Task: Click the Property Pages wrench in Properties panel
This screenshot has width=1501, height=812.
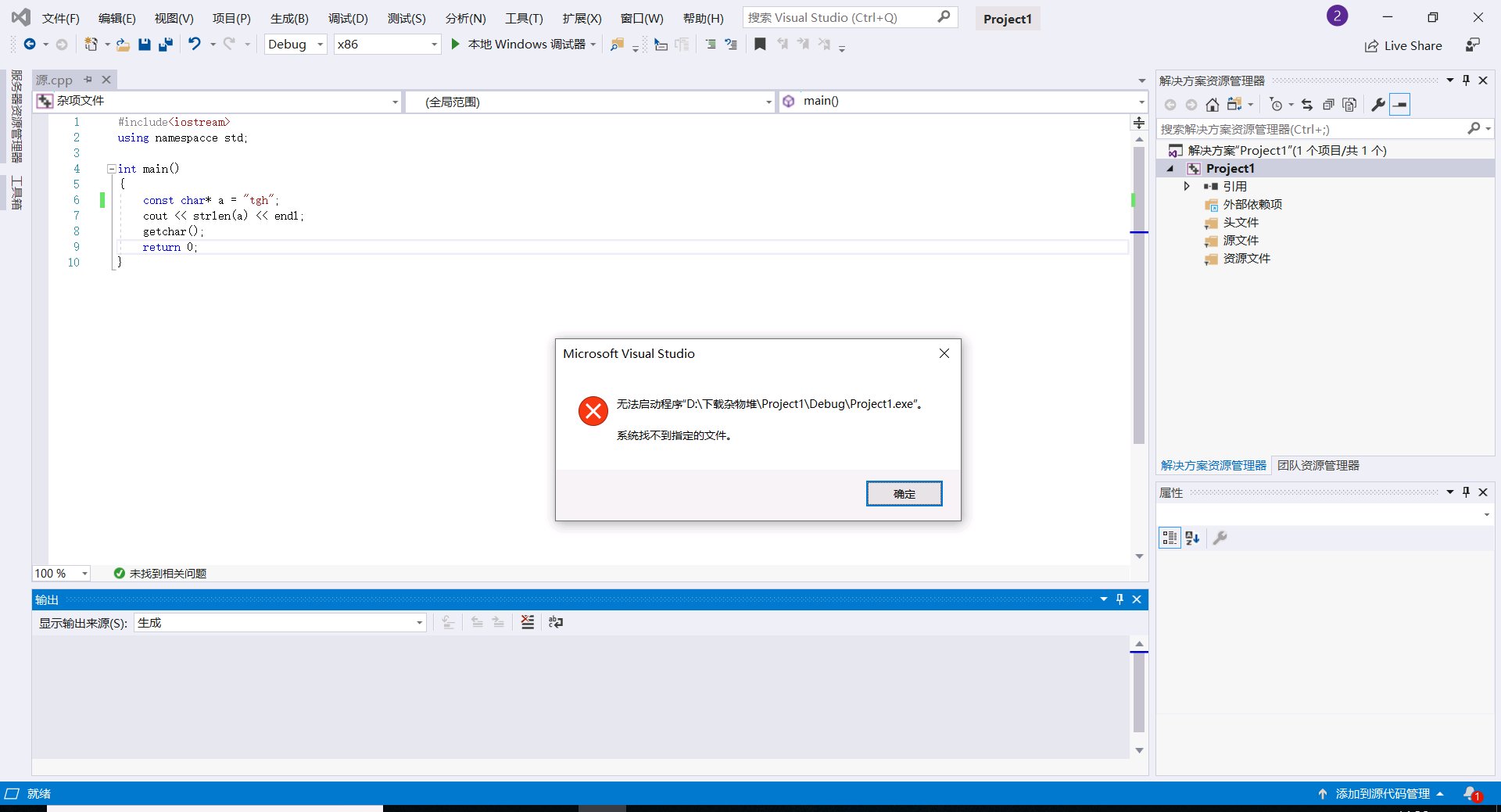Action: click(x=1220, y=538)
